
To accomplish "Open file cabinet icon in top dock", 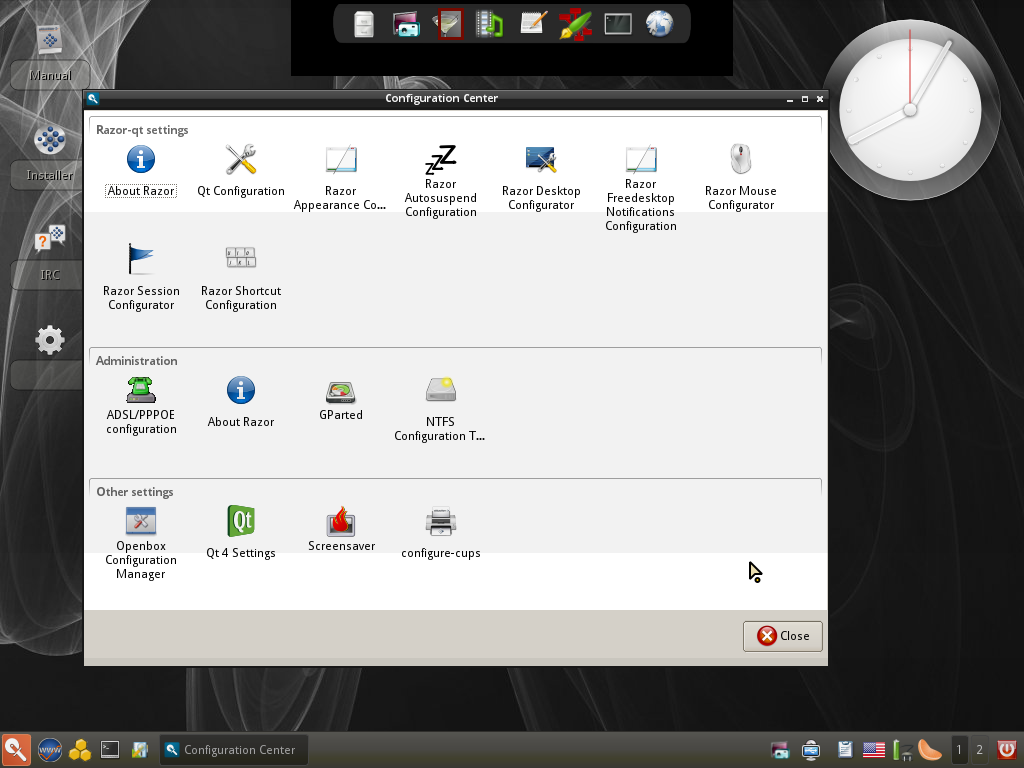I will pos(364,25).
